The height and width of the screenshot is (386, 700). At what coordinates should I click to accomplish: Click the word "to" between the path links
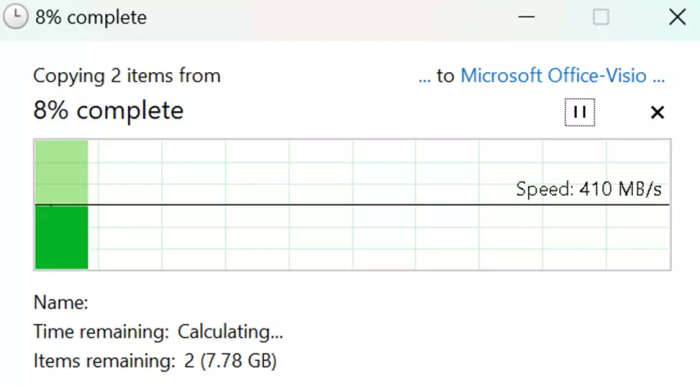tap(445, 76)
